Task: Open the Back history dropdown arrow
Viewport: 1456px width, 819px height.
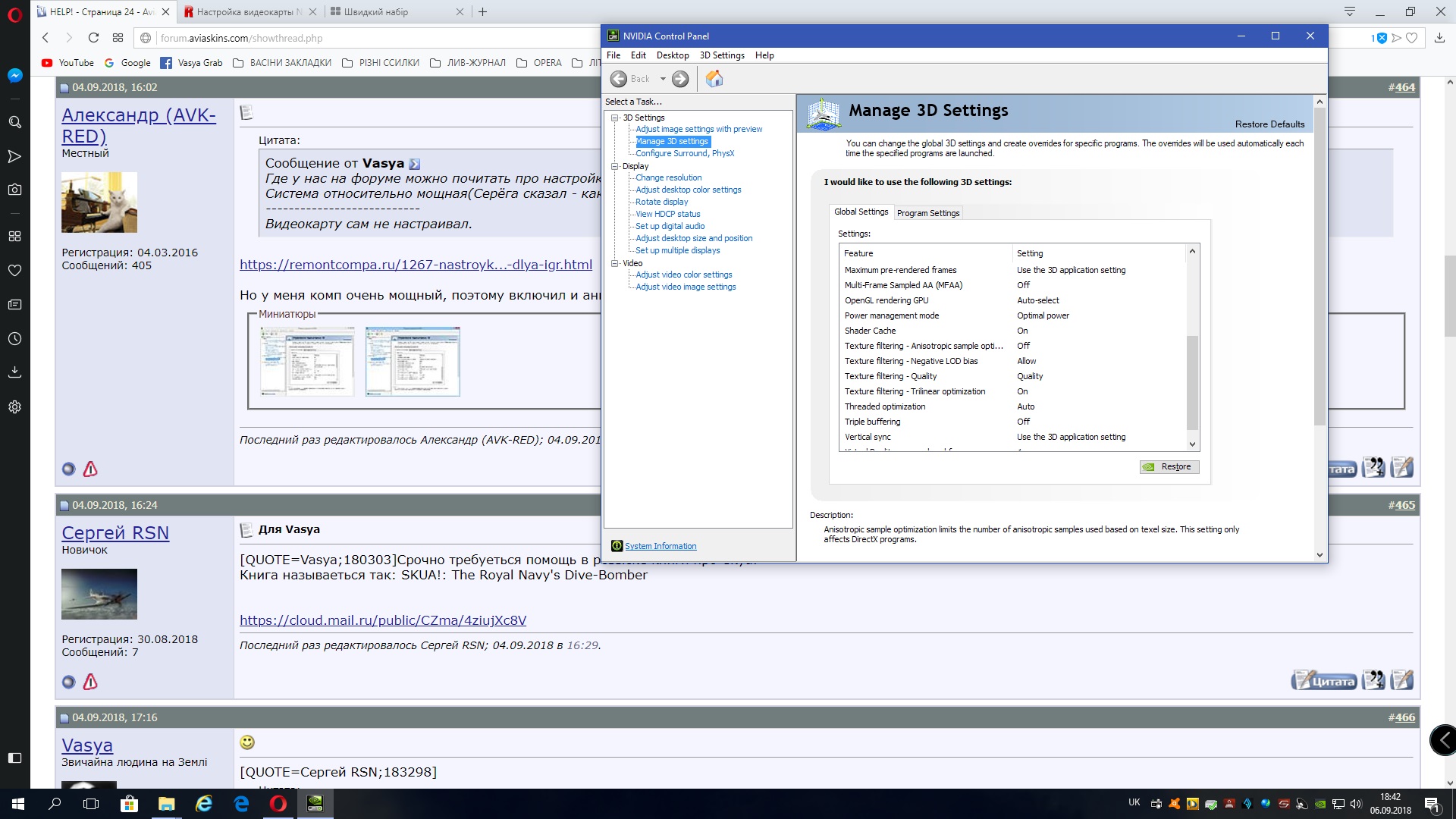Action: pos(662,78)
